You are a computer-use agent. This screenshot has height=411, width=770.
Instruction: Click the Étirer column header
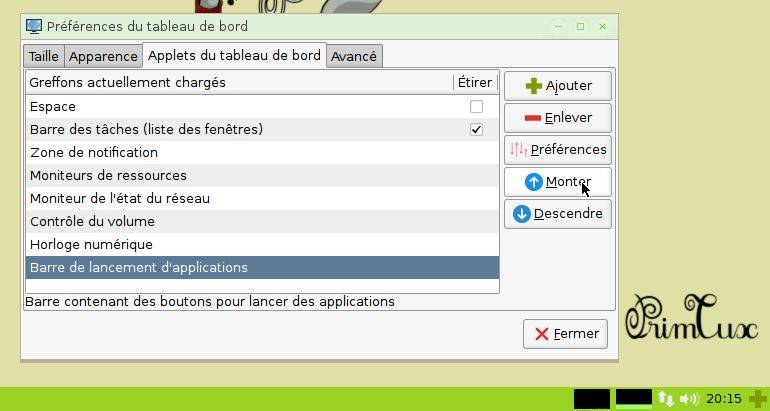pyautogui.click(x=475, y=82)
